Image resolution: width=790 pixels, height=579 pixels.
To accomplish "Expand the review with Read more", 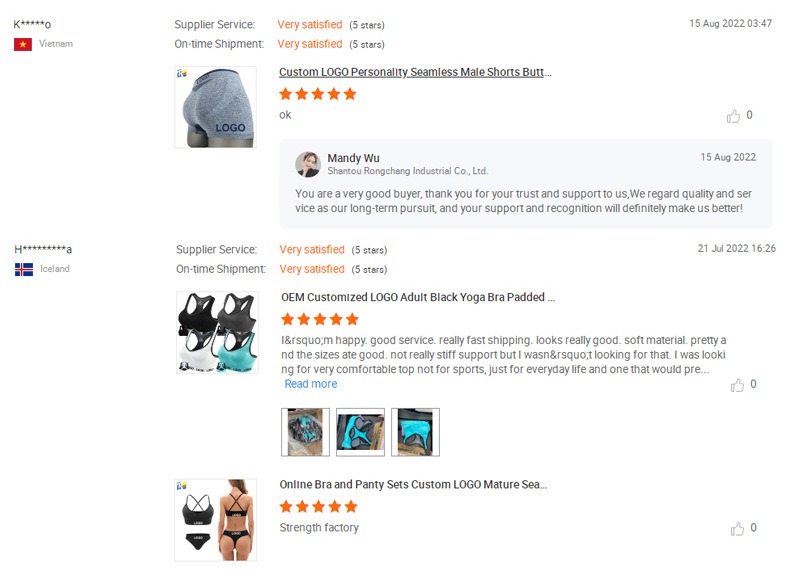I will (311, 384).
